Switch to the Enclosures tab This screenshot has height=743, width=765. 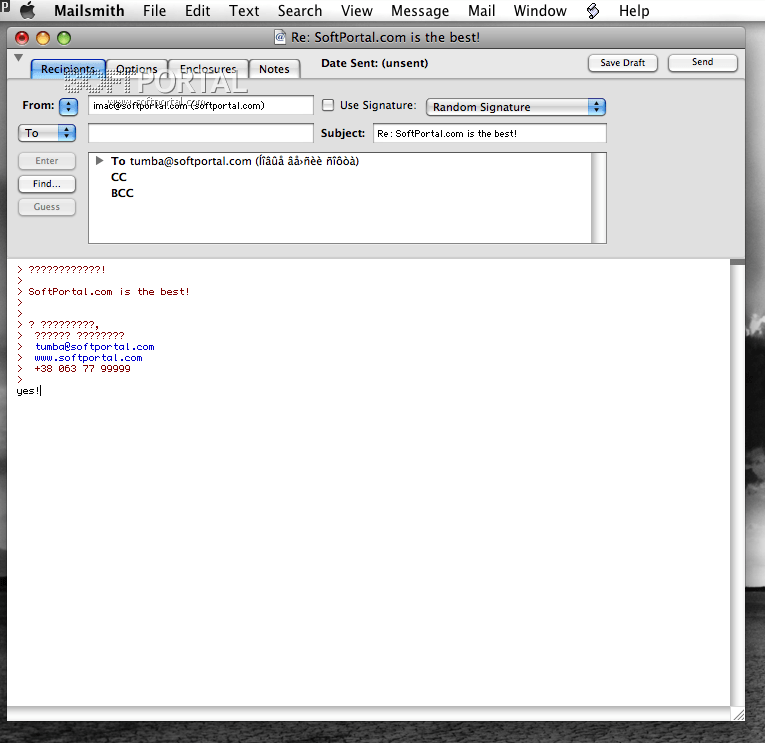click(x=208, y=69)
